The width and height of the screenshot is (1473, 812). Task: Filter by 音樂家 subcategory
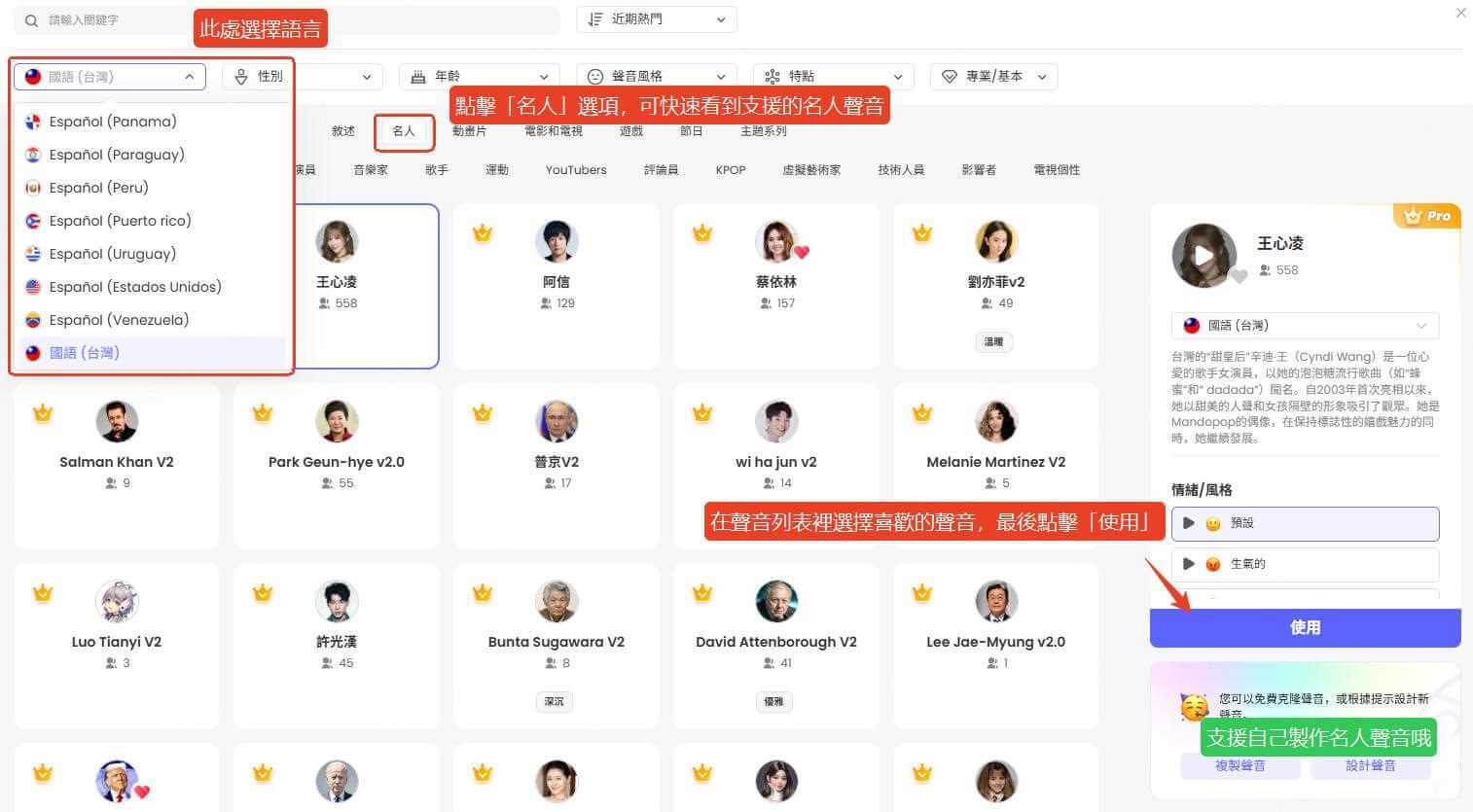[371, 170]
